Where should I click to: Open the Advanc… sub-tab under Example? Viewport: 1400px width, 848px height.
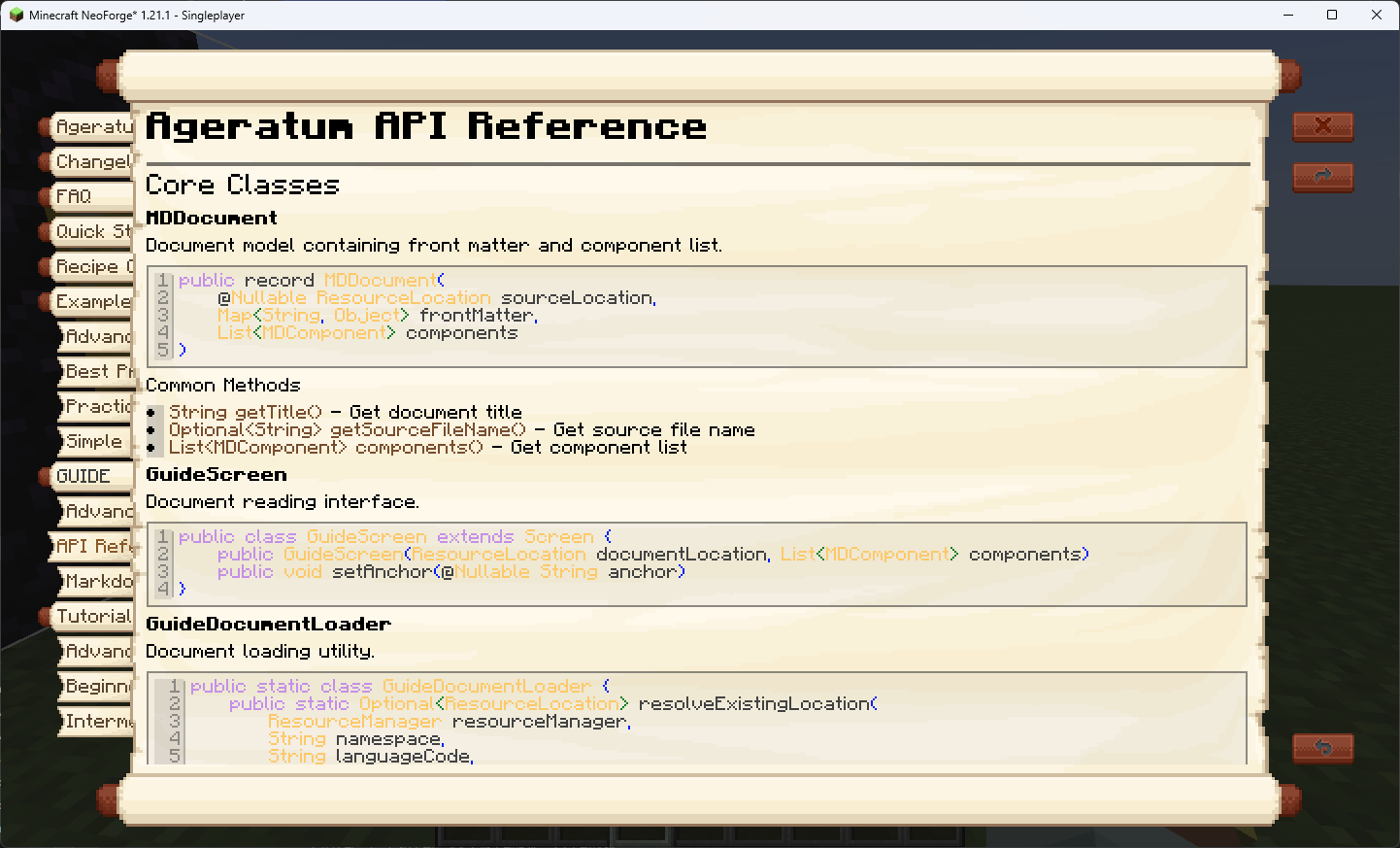pos(95,336)
